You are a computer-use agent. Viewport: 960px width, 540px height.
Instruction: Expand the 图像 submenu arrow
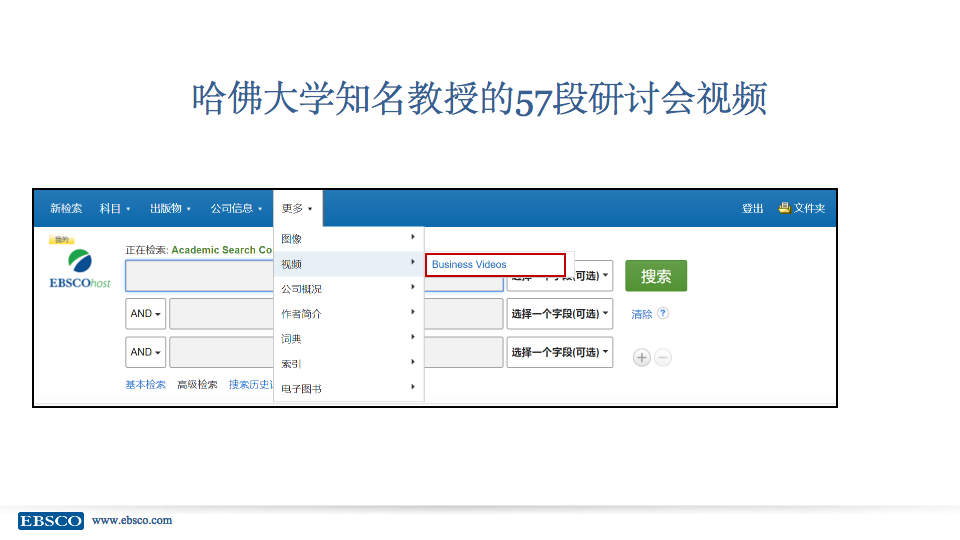coord(413,237)
